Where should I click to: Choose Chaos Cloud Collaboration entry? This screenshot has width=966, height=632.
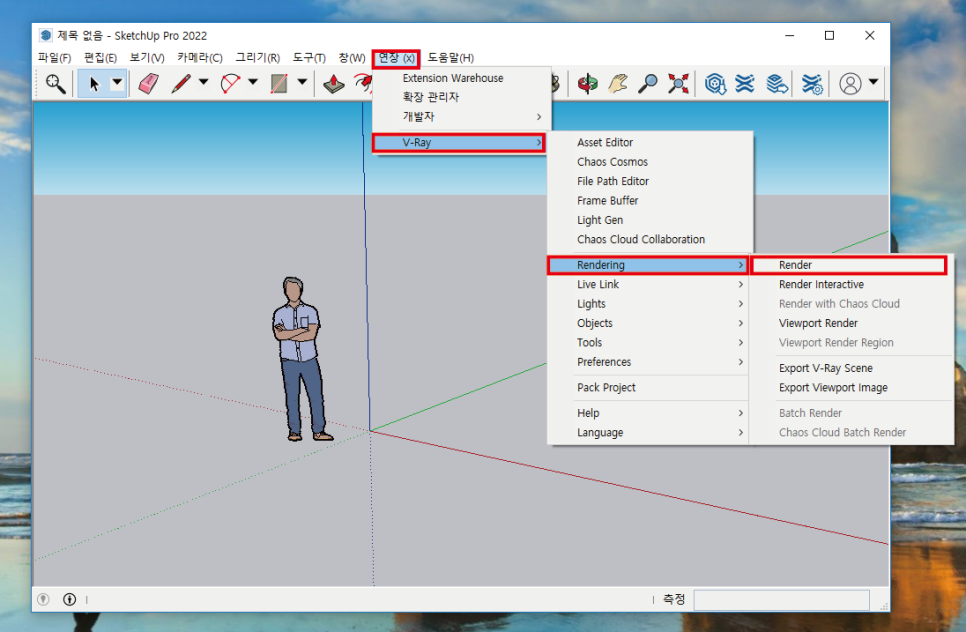(650, 240)
